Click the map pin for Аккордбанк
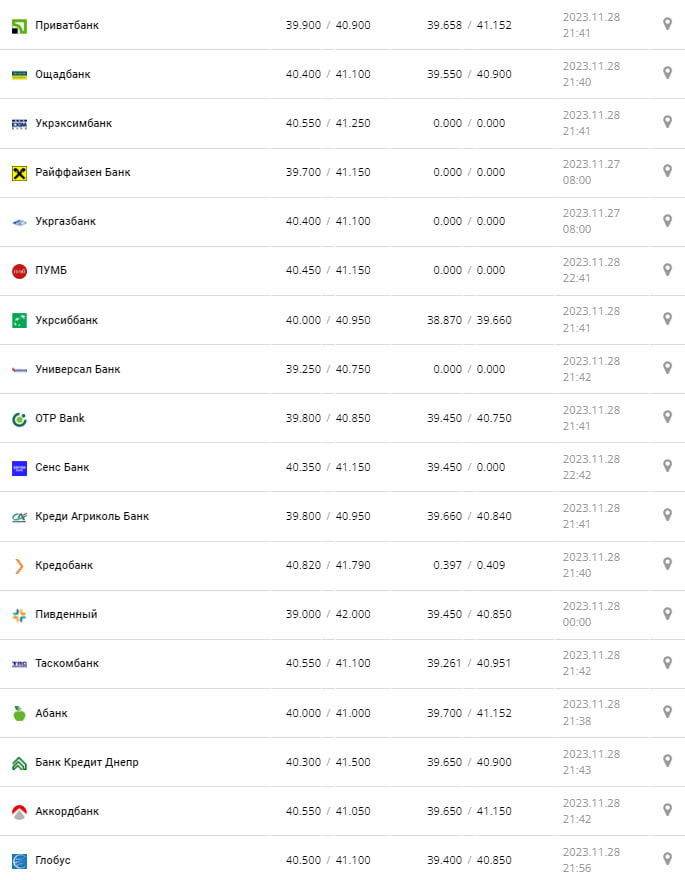 click(x=667, y=810)
